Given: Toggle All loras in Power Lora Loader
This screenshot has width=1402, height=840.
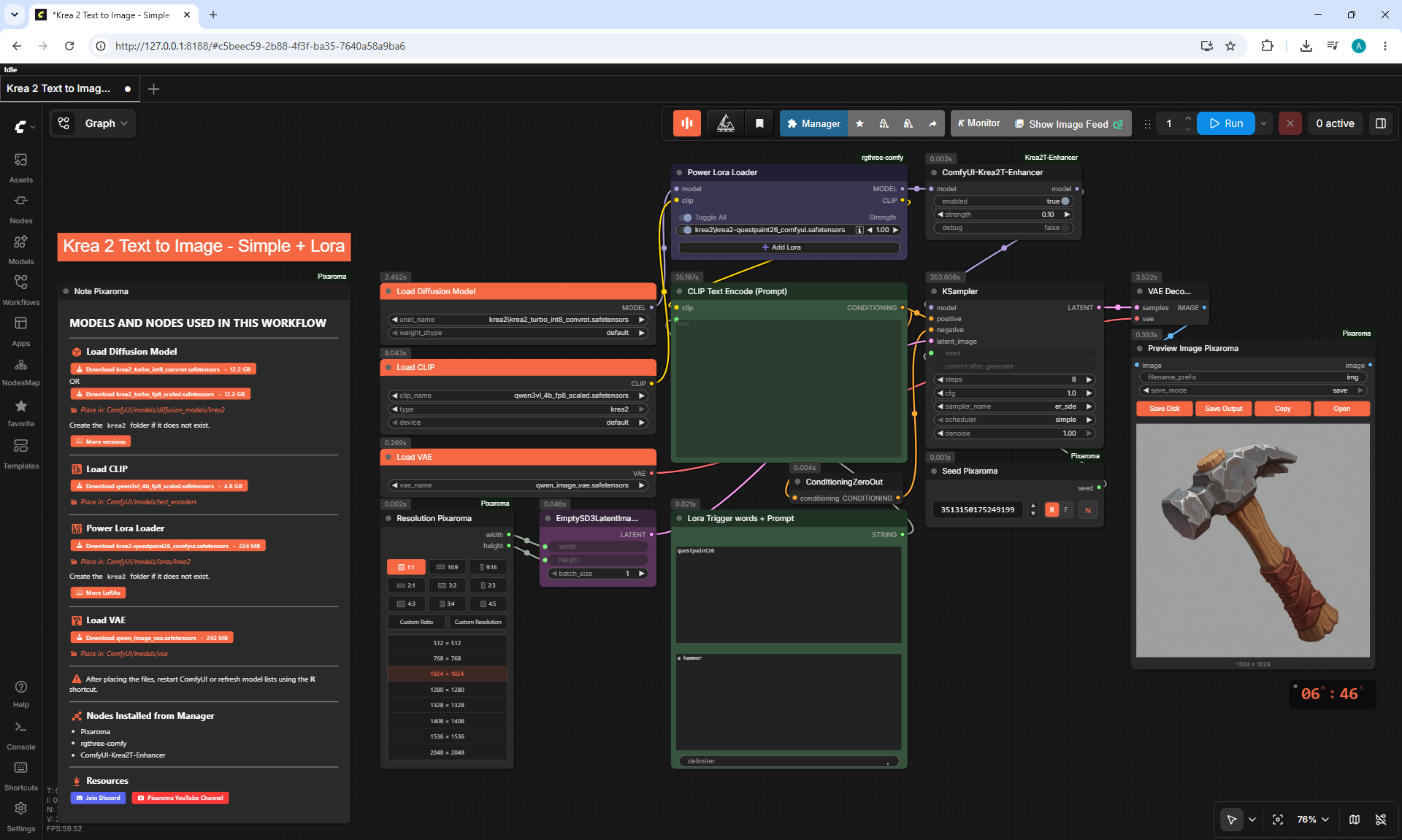Looking at the screenshot, I should (686, 217).
